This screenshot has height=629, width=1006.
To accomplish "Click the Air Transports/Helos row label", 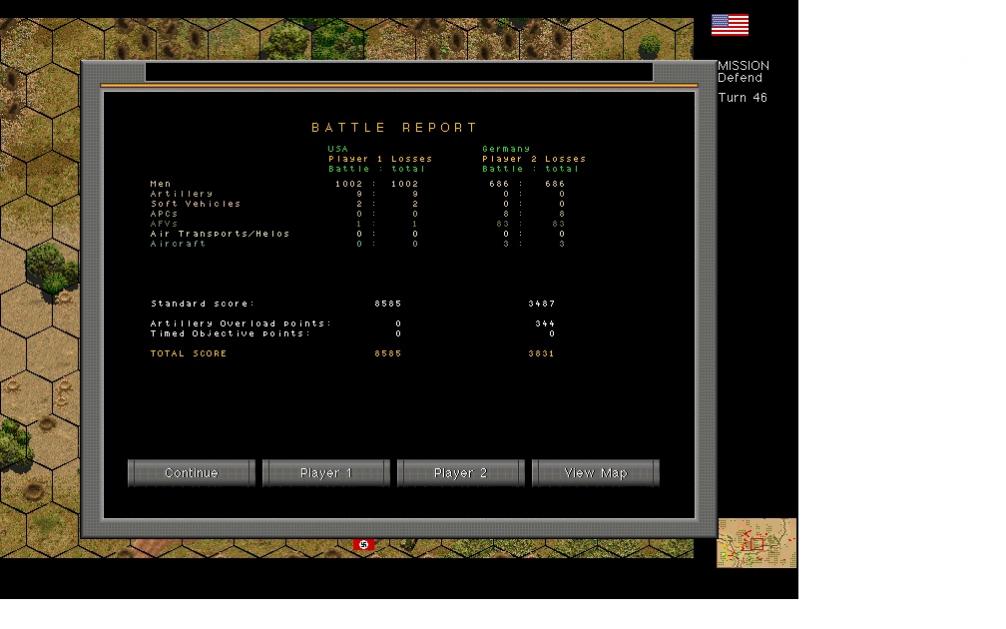I will point(219,234).
